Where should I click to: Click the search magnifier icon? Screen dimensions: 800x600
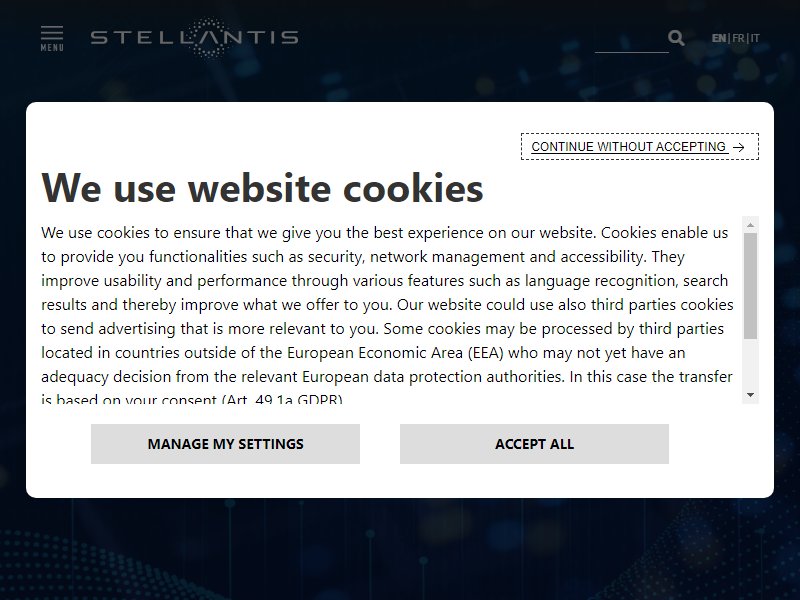pyautogui.click(x=676, y=38)
